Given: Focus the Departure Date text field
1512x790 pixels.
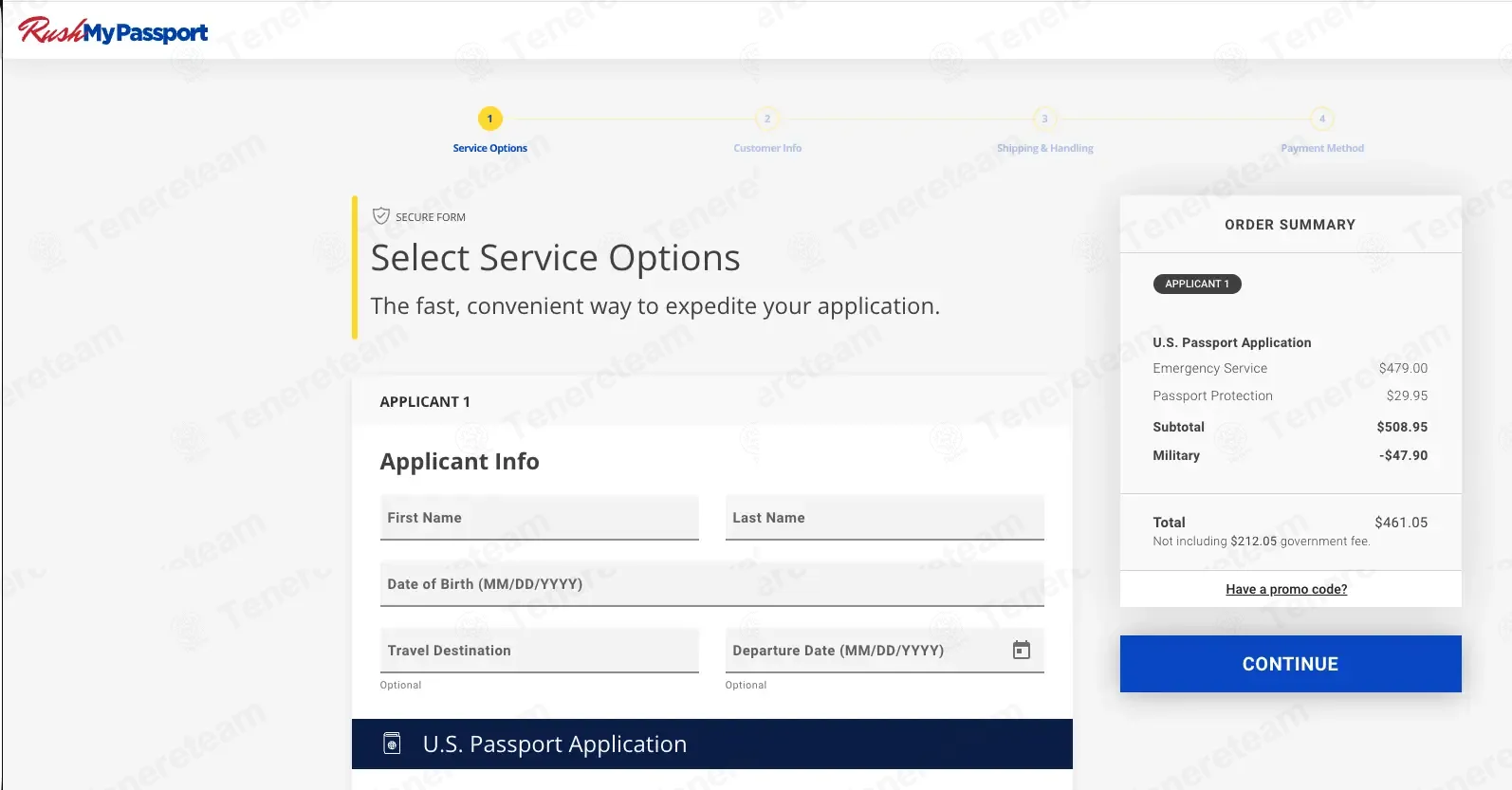Looking at the screenshot, I should pyautogui.click(x=863, y=651).
